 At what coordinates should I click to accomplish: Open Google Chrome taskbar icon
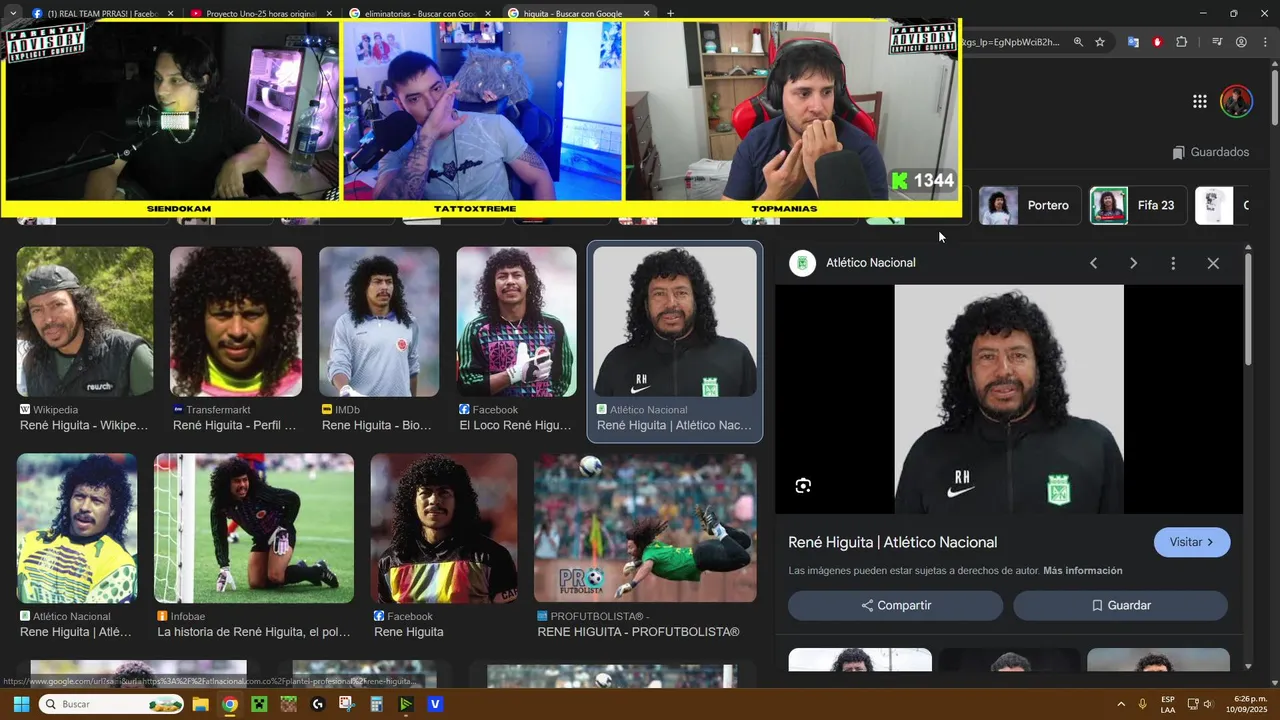coord(230,704)
